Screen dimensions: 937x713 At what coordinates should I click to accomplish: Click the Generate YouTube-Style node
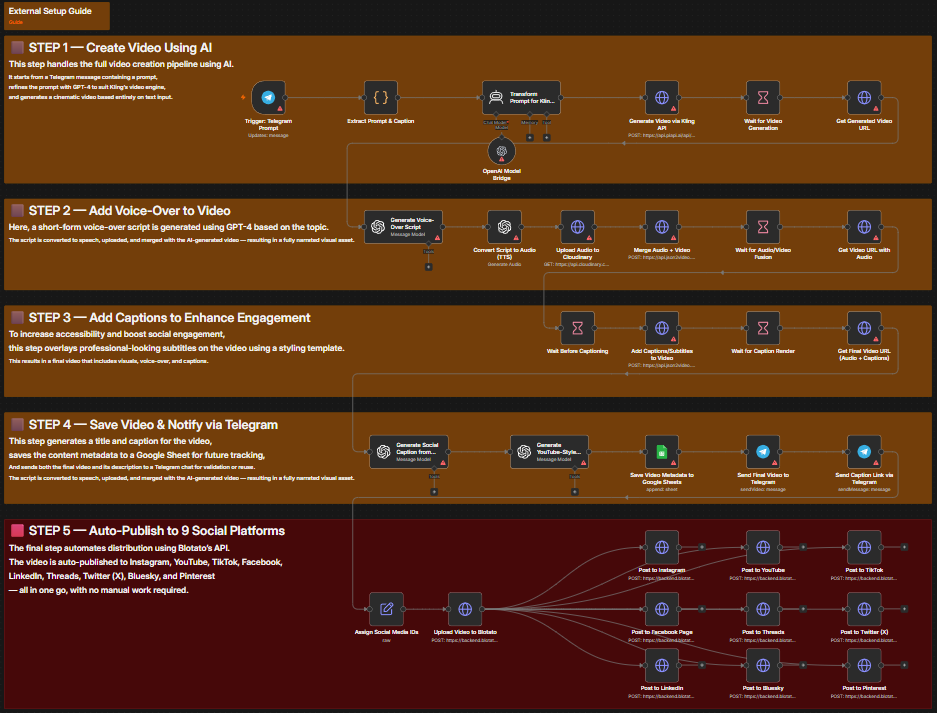pos(550,452)
